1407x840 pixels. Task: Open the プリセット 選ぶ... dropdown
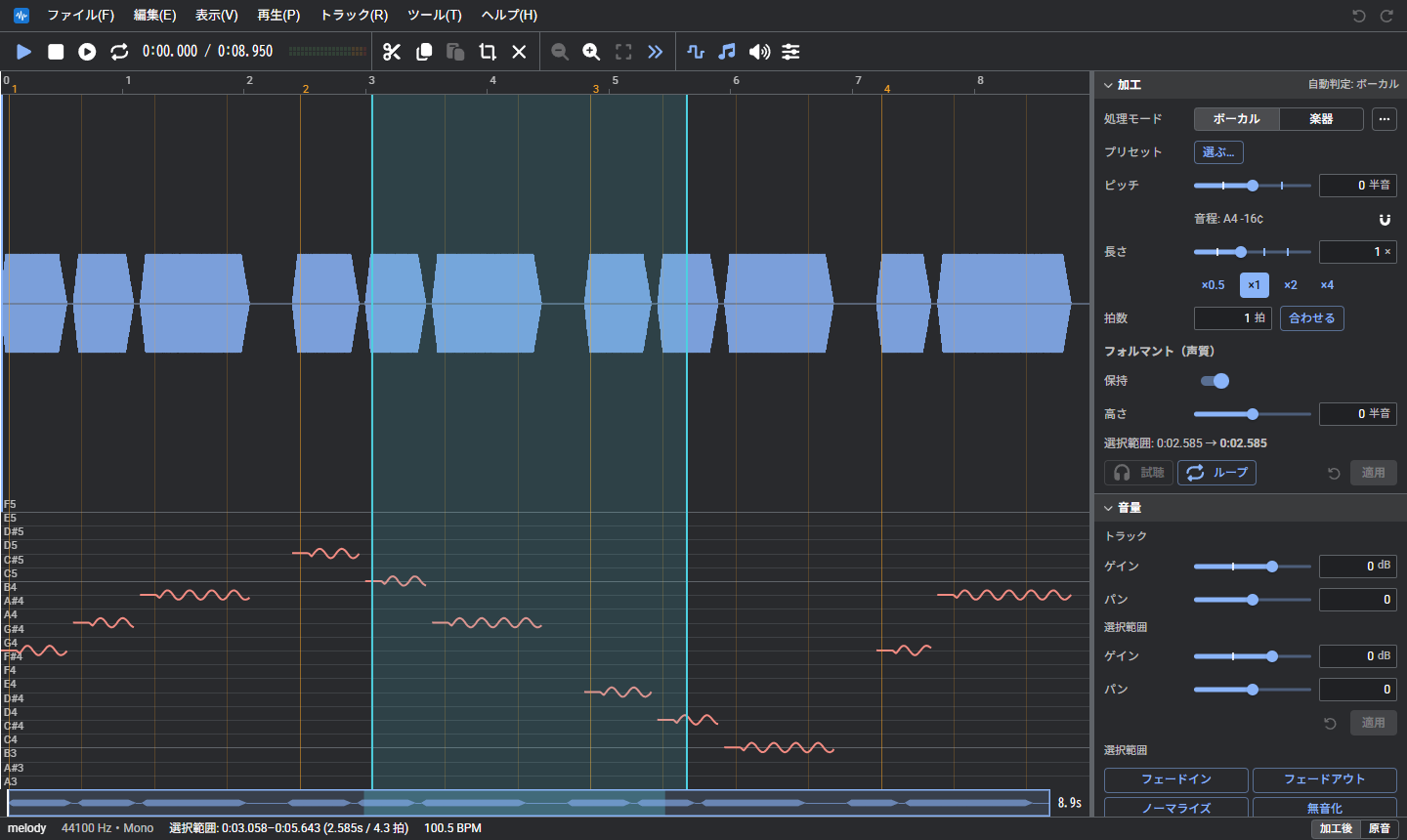point(1218,152)
